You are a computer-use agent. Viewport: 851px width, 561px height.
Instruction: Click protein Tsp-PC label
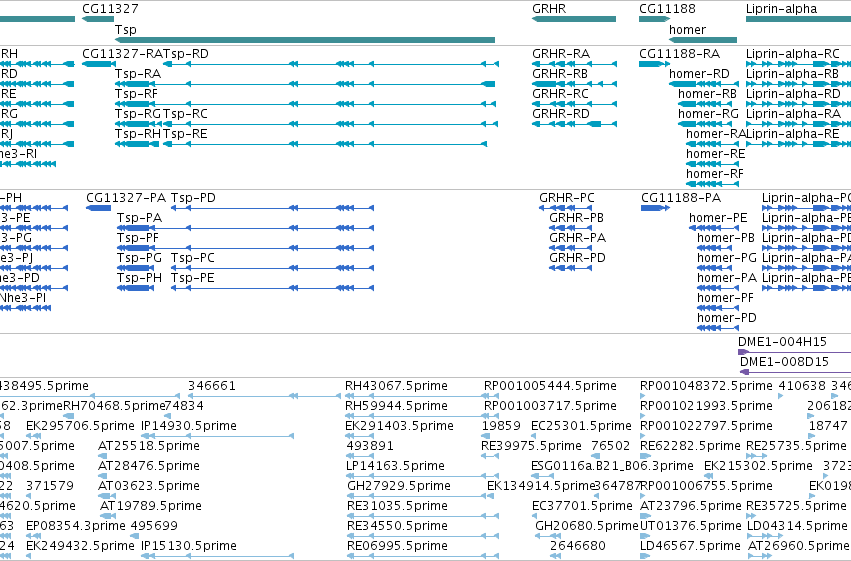pyautogui.click(x=193, y=258)
